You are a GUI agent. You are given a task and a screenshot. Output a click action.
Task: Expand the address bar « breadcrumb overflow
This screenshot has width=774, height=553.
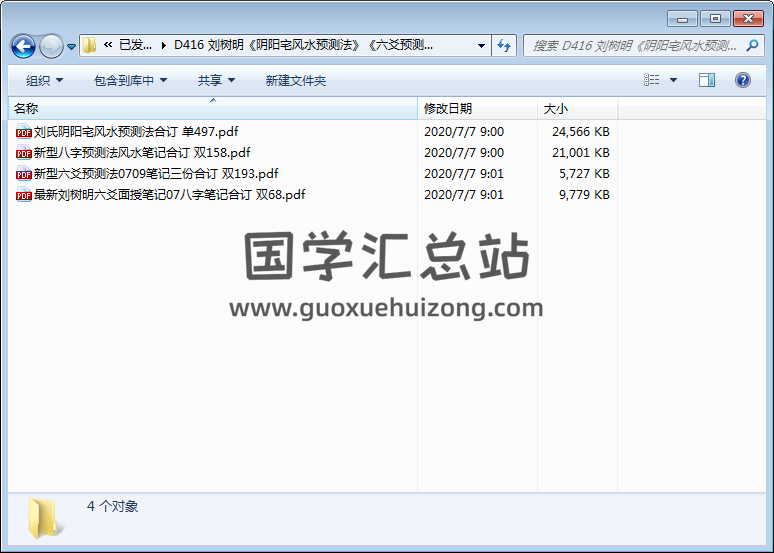(x=108, y=45)
